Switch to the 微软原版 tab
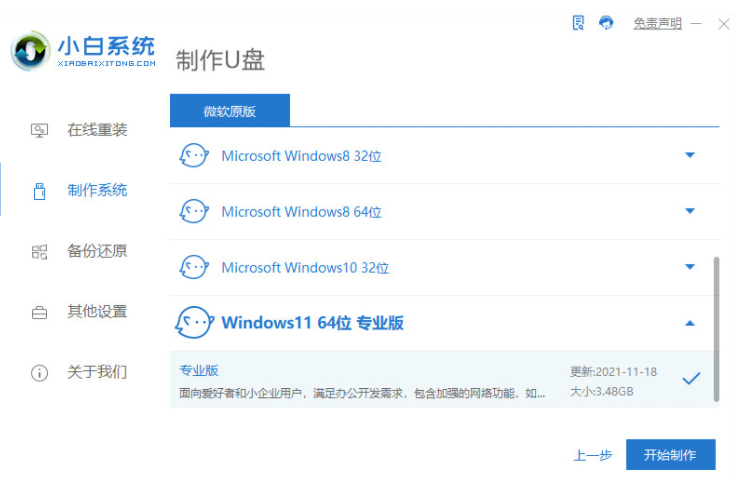740x482 pixels. pos(230,110)
